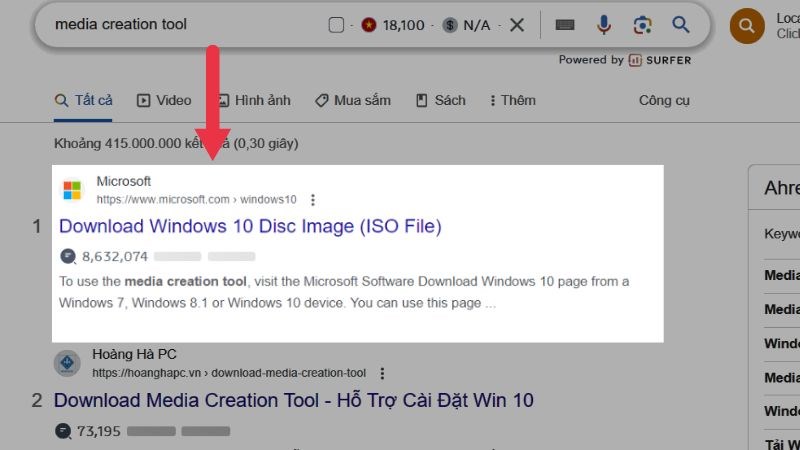
Task: Switch to the Sách tab
Action: click(x=441, y=101)
